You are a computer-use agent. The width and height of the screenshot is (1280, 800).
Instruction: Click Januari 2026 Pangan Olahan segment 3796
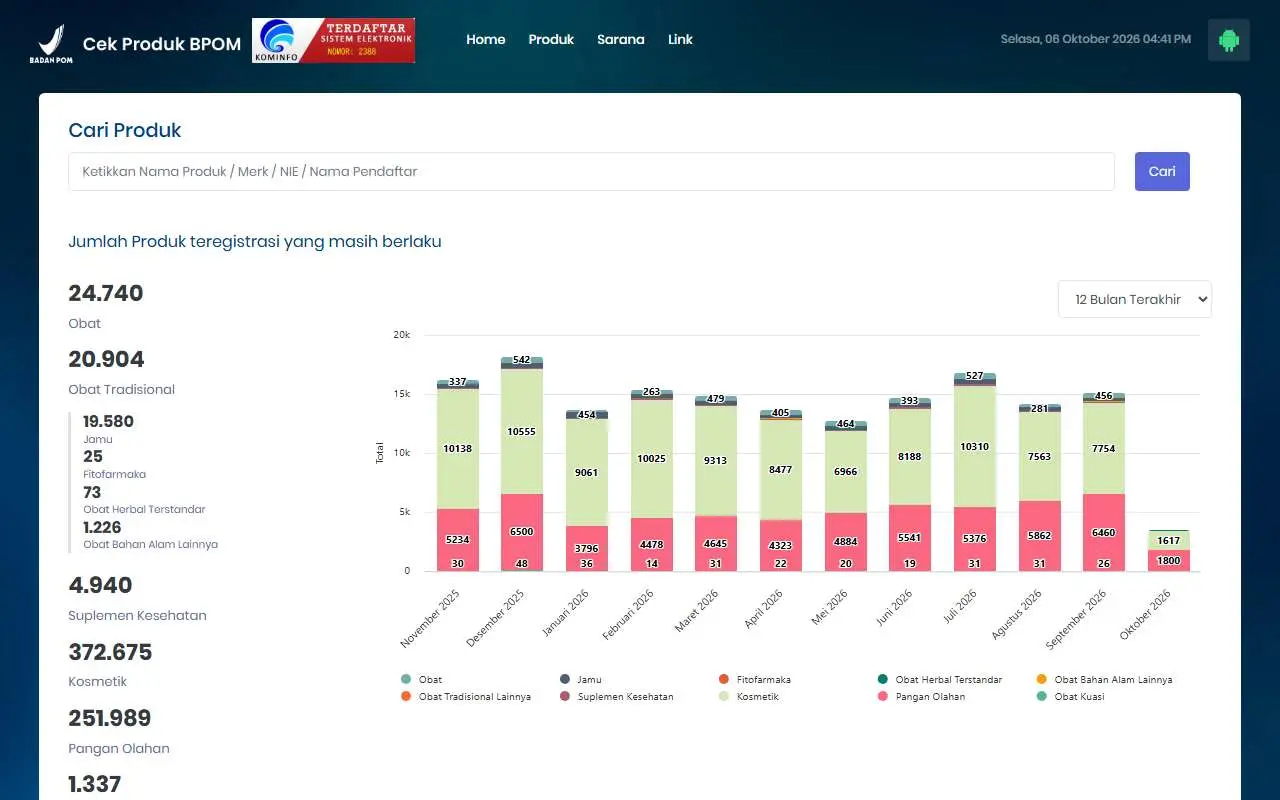(586, 548)
